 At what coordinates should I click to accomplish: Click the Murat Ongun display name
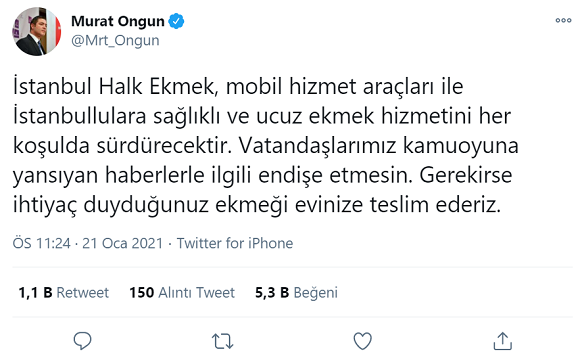pyautogui.click(x=118, y=21)
